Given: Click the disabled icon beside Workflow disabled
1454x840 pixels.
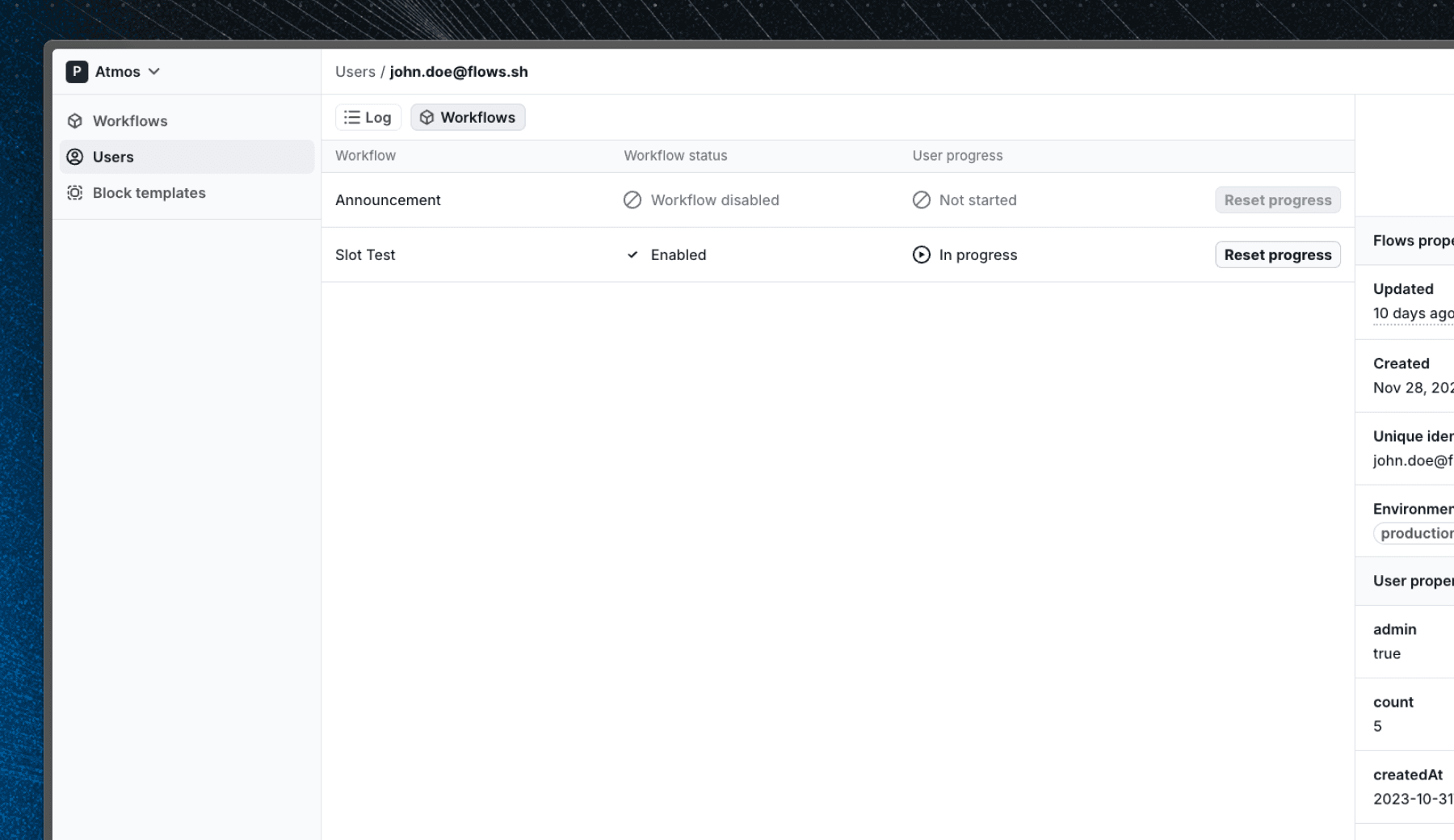Looking at the screenshot, I should coord(632,199).
